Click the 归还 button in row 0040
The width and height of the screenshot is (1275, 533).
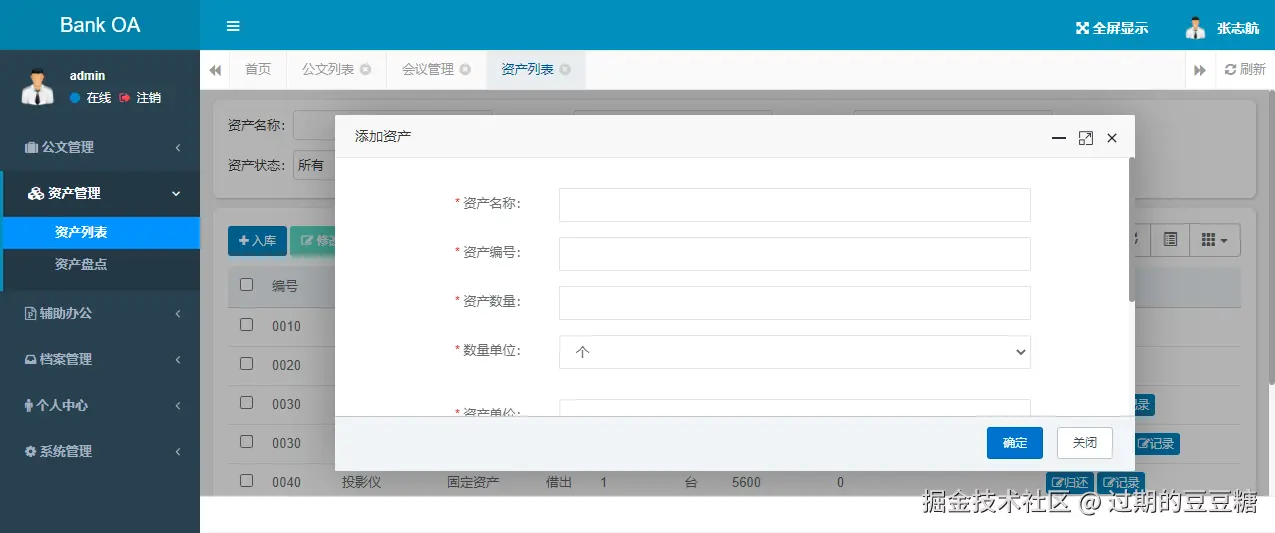[x=1069, y=483]
